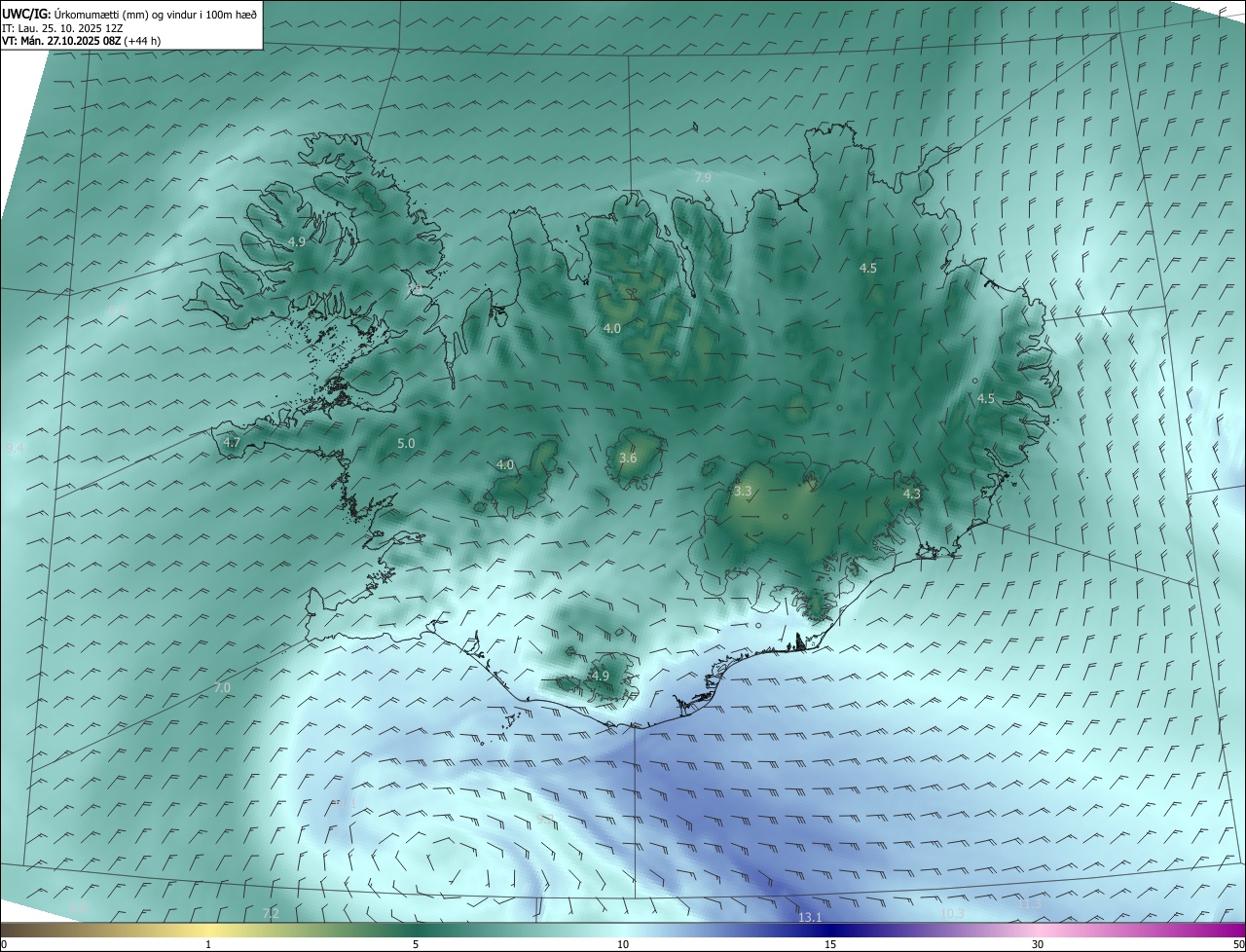The image size is (1246, 952).
Task: Click the 7.9 value off the north coast
Action: [702, 177]
